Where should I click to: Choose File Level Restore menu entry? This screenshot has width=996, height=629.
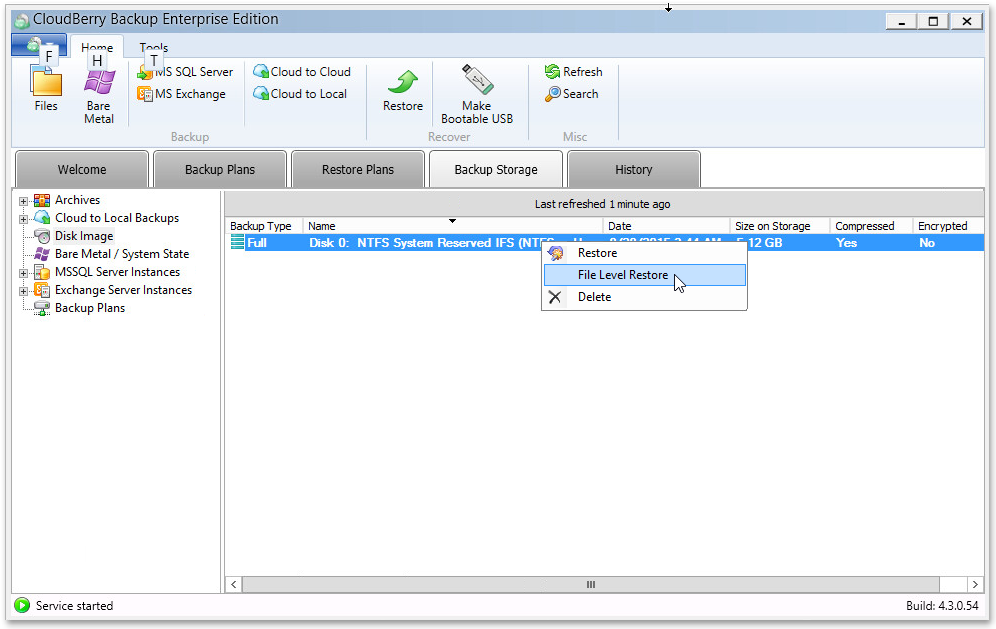pos(645,275)
